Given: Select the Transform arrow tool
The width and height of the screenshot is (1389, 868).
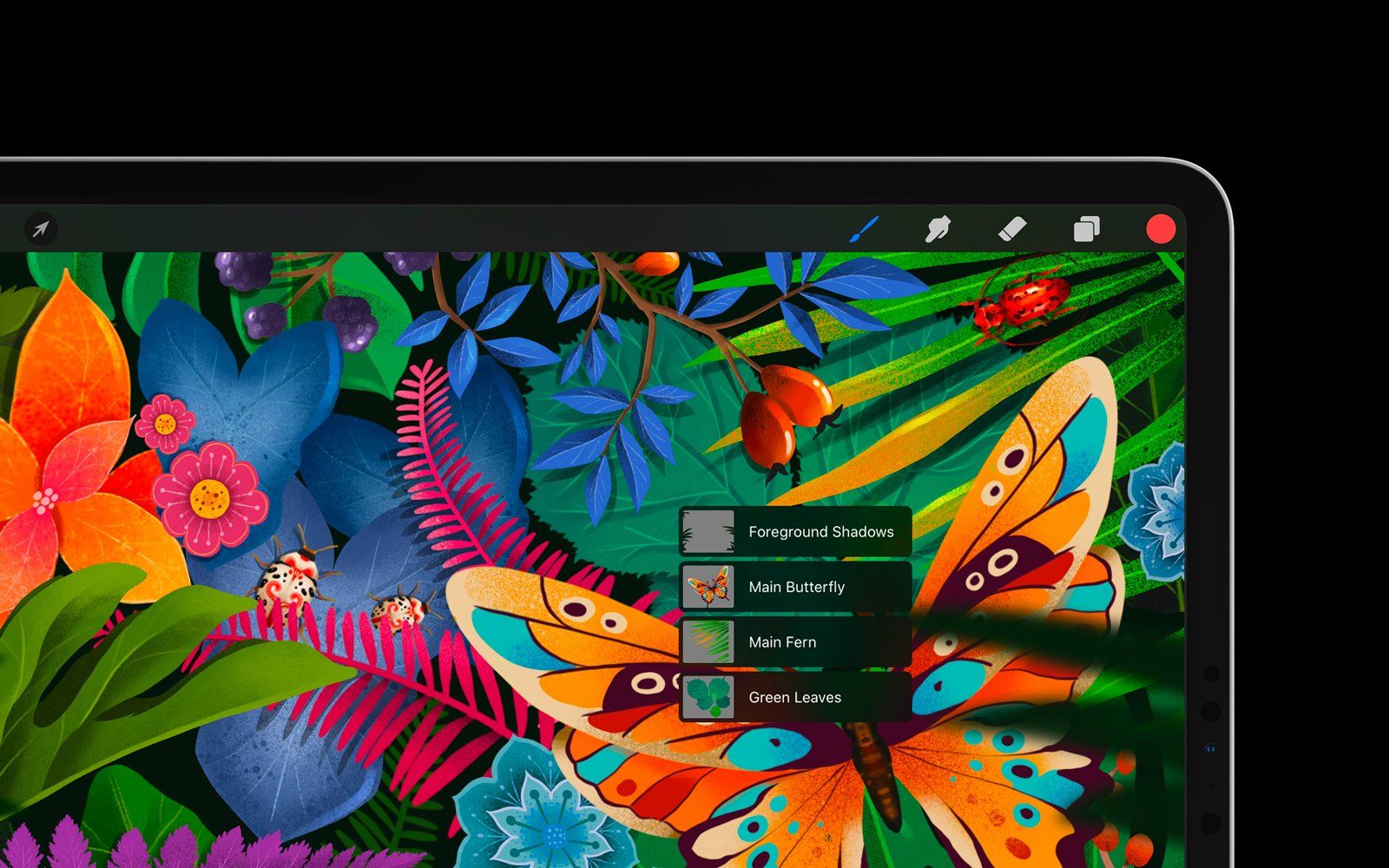Looking at the screenshot, I should pos(40,229).
